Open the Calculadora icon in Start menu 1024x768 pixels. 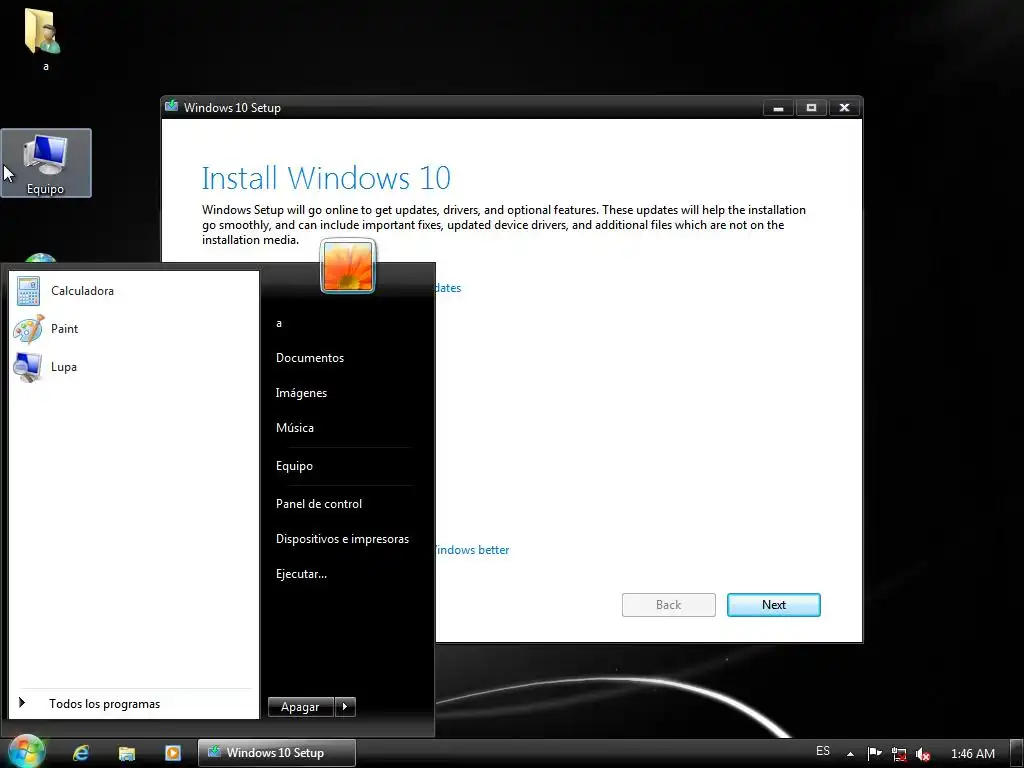(28, 291)
